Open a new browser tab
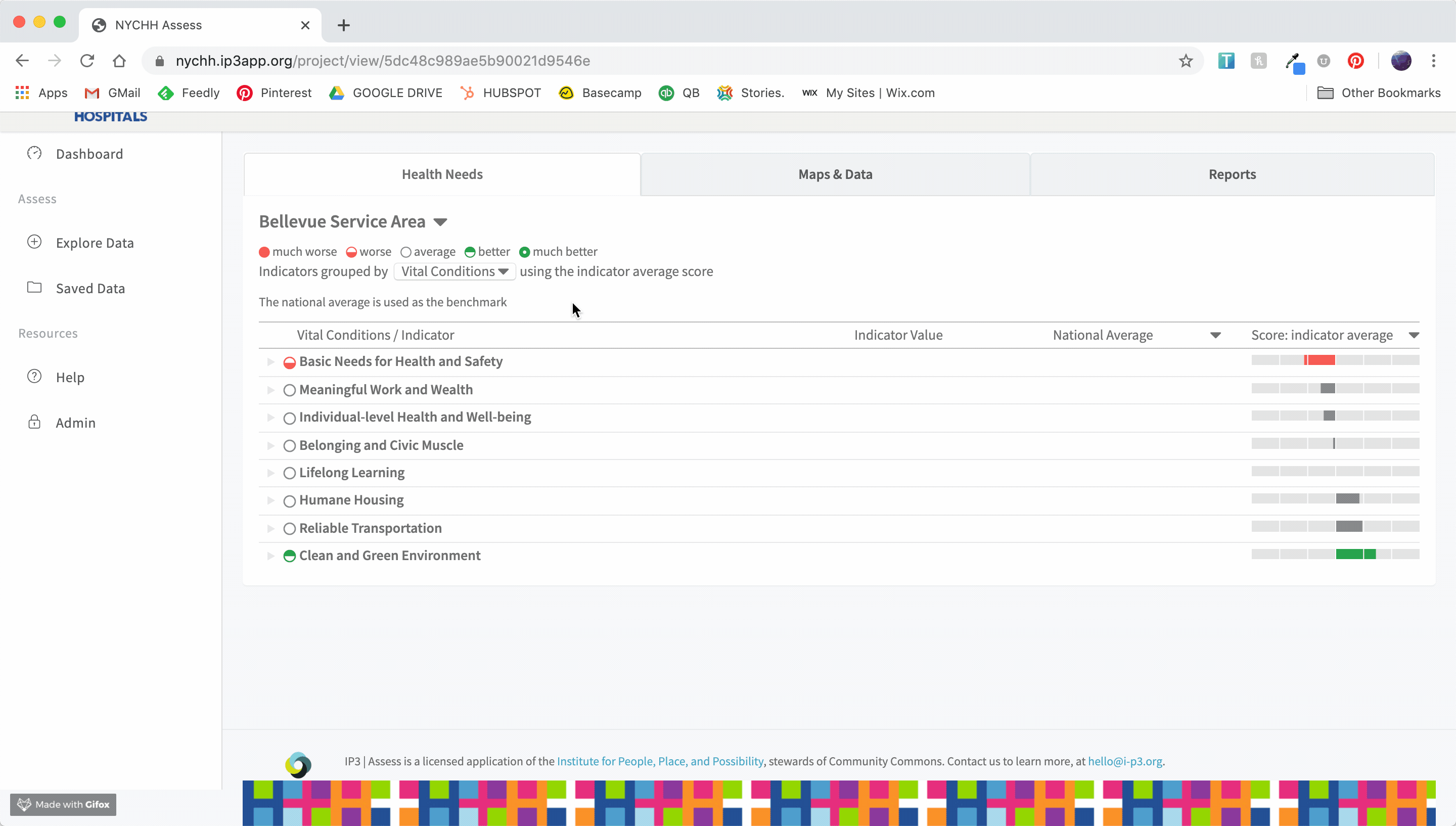 point(343,25)
